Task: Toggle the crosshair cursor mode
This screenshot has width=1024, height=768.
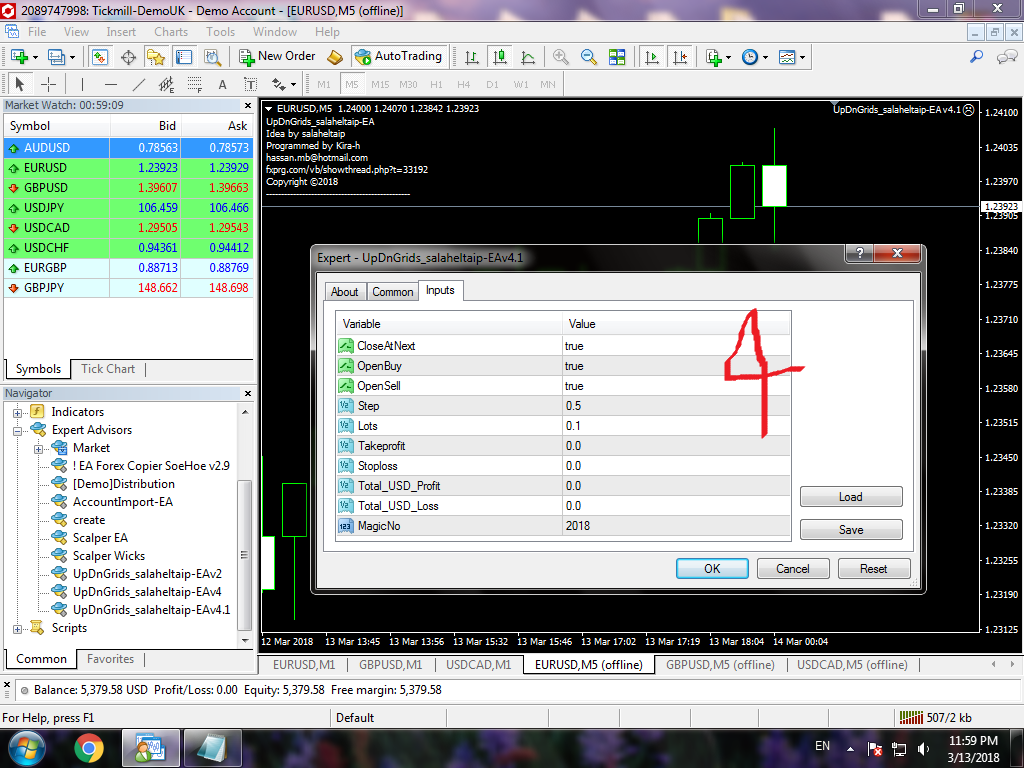Action: (48, 84)
